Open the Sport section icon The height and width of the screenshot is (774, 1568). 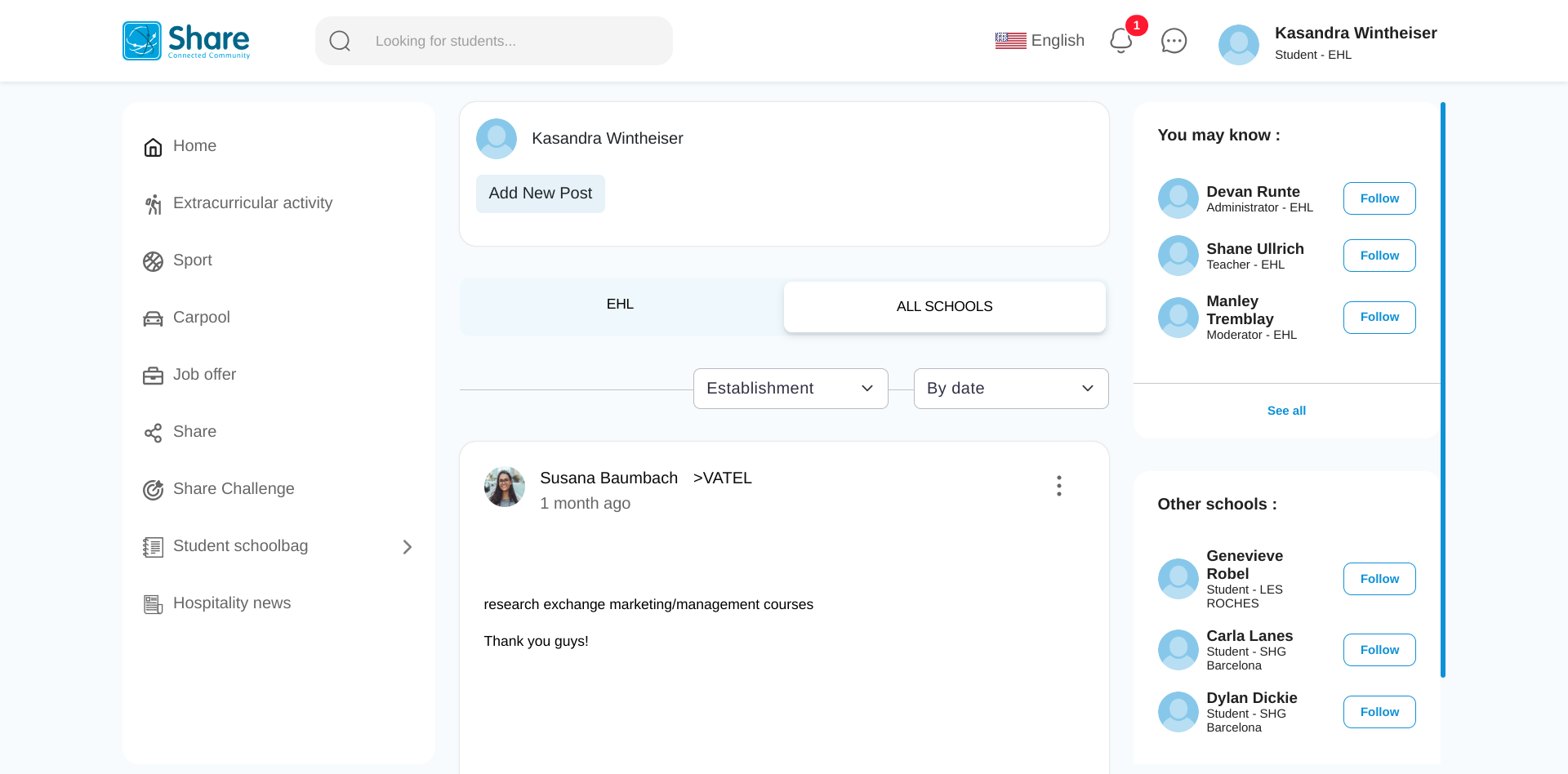pyautogui.click(x=153, y=261)
